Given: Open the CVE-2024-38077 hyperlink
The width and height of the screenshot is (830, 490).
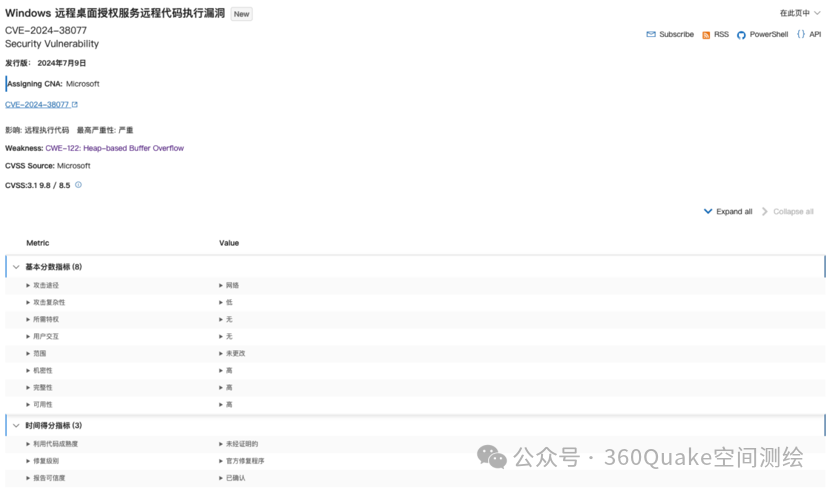Looking at the screenshot, I should click(37, 105).
